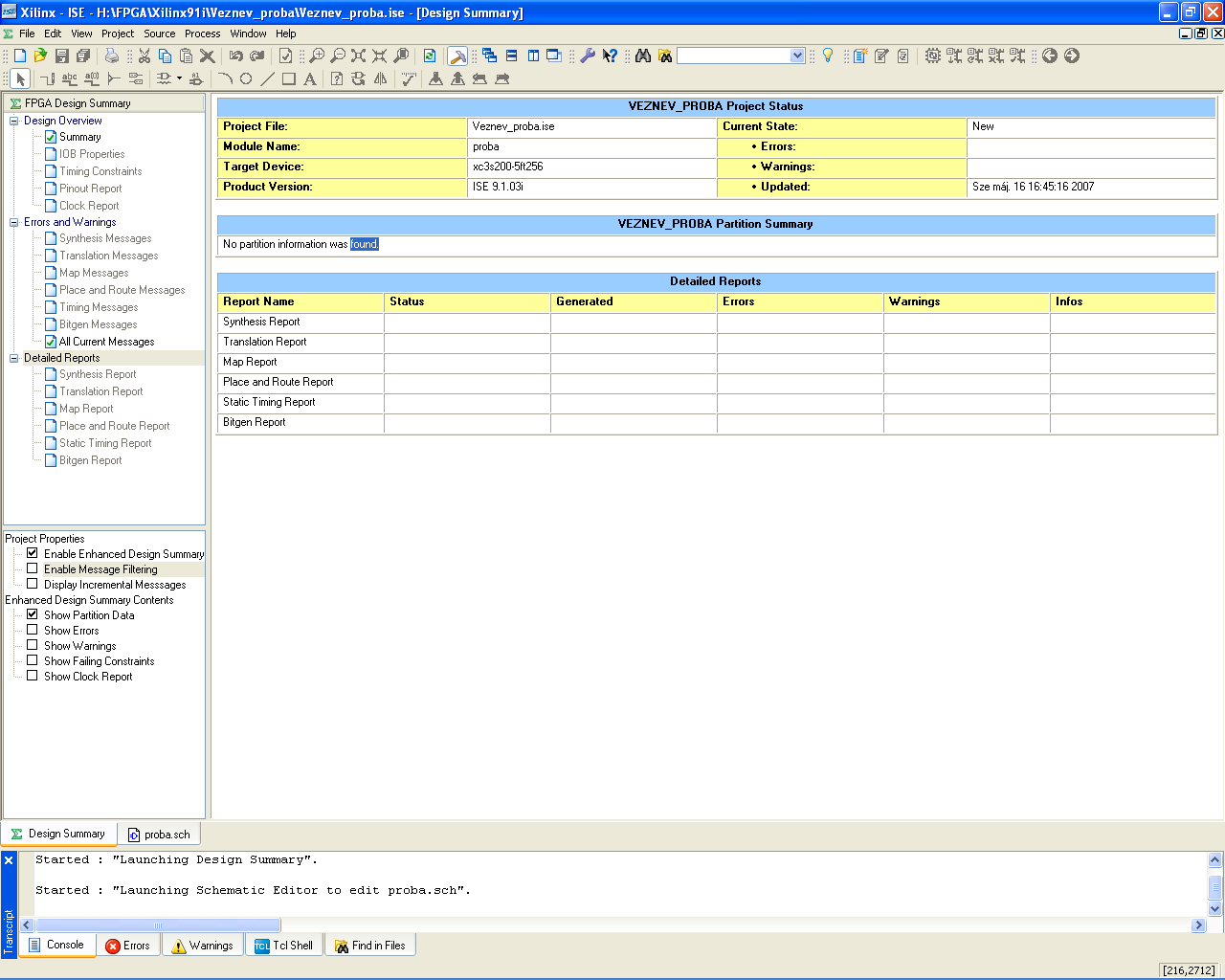Click the wrench properties icon

[588, 56]
